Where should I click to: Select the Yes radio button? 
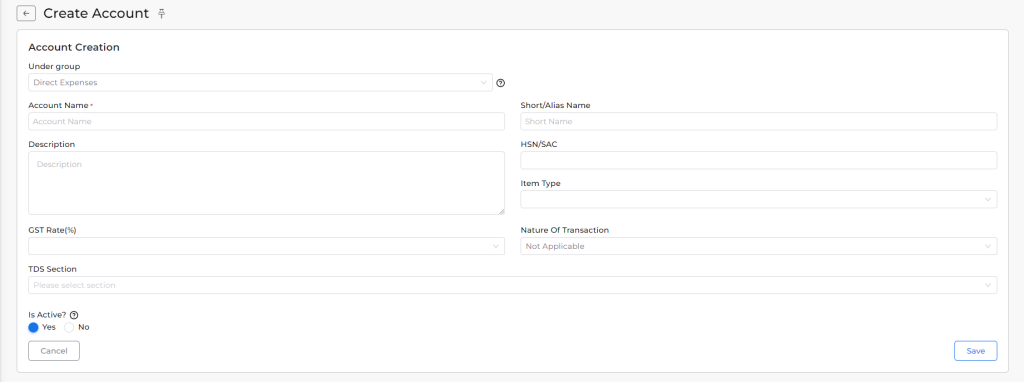[33, 327]
